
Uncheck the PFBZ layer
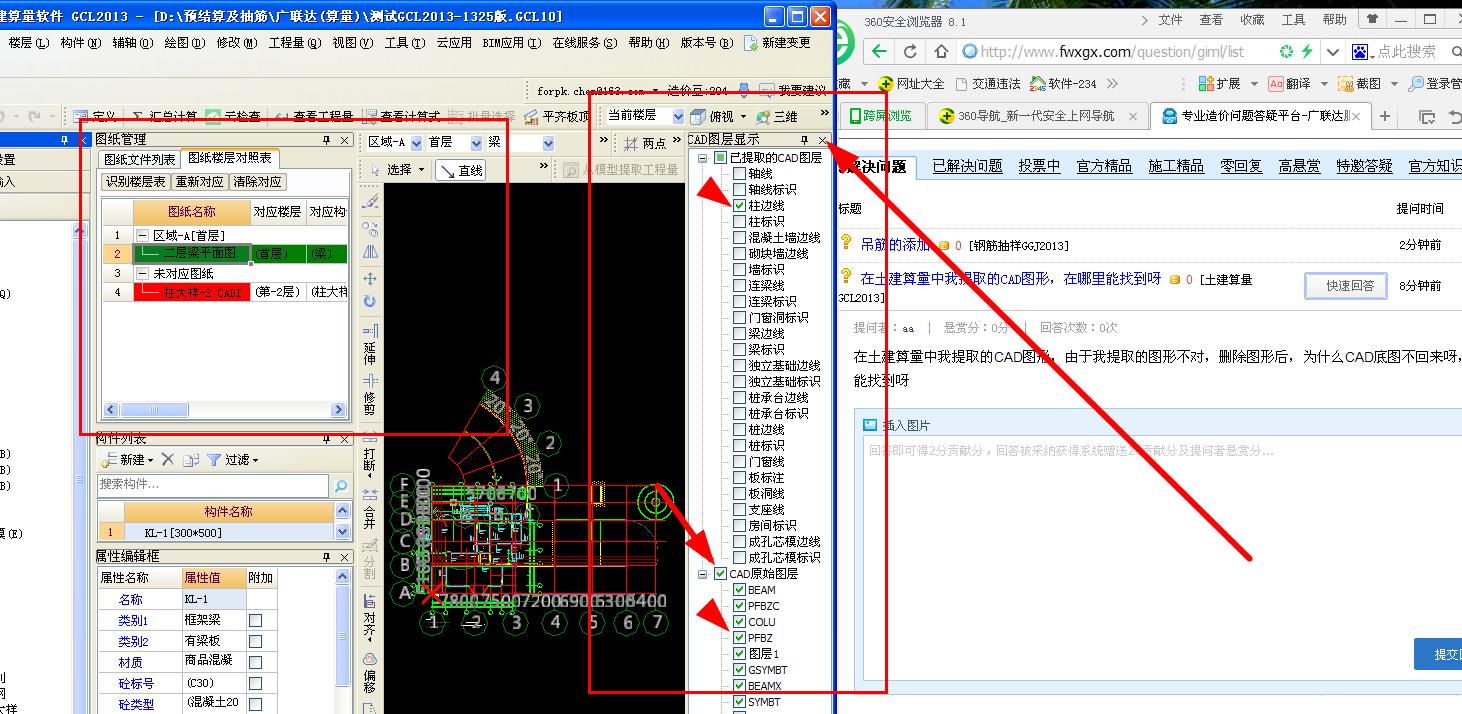pos(739,638)
